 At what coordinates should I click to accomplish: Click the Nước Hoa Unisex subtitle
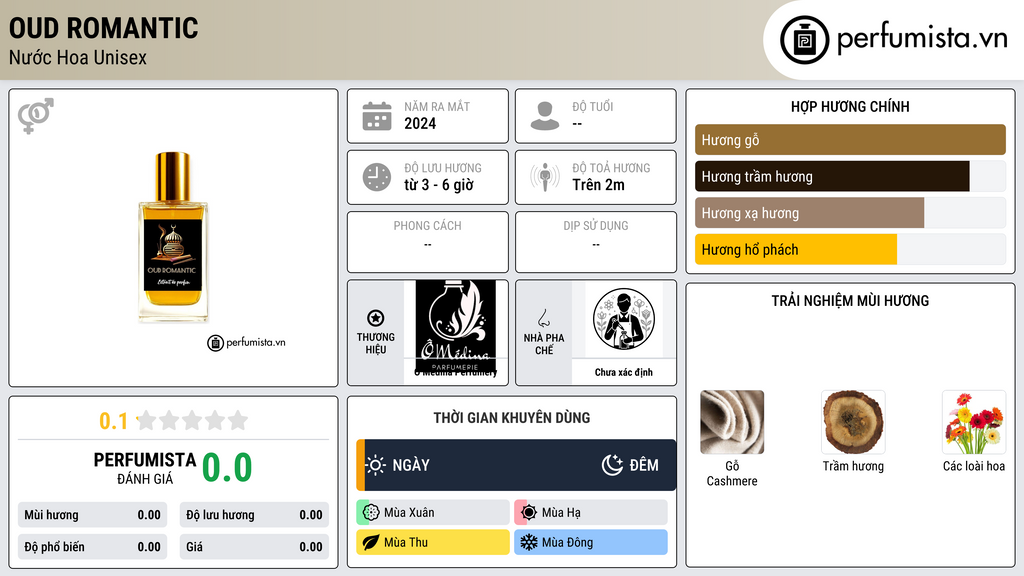78,57
